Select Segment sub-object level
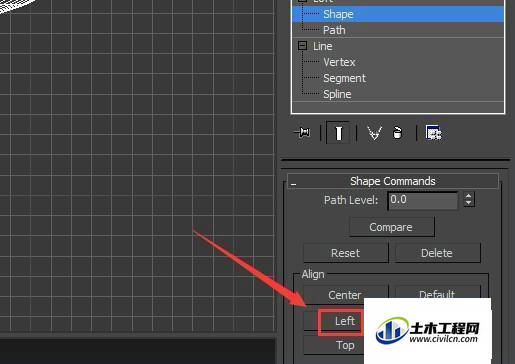Image resolution: width=515 pixels, height=364 pixels. (344, 78)
